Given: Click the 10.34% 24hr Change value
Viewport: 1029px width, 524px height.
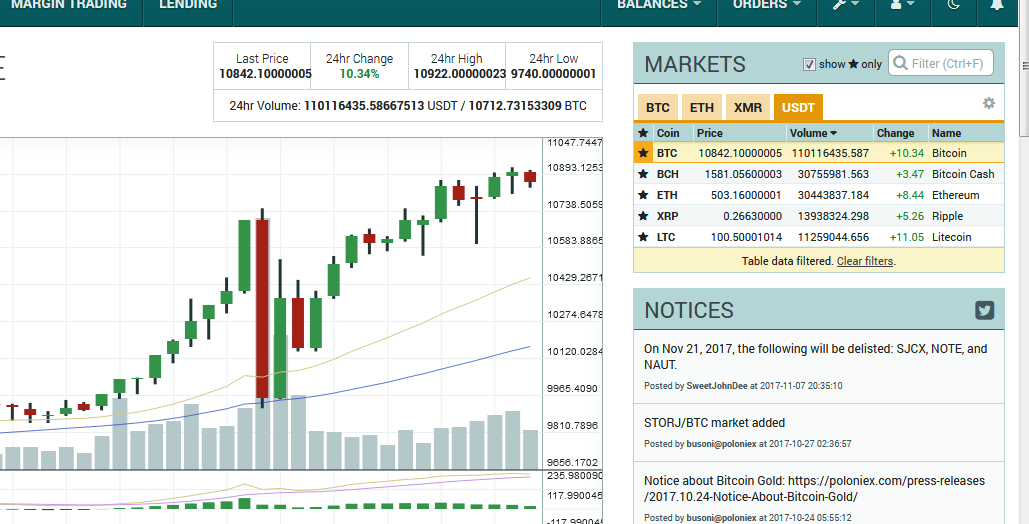Looking at the screenshot, I should pos(359,74).
